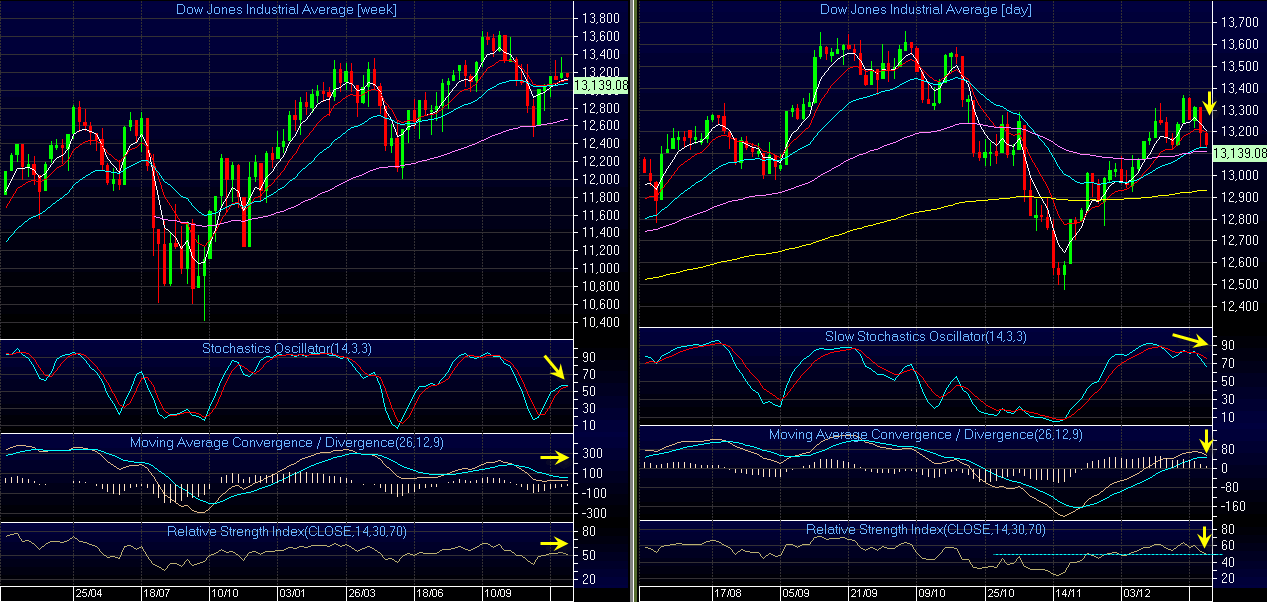Screen dimensions: 1267x602
Task: Select the 14/11 date label
Action: tap(1071, 592)
